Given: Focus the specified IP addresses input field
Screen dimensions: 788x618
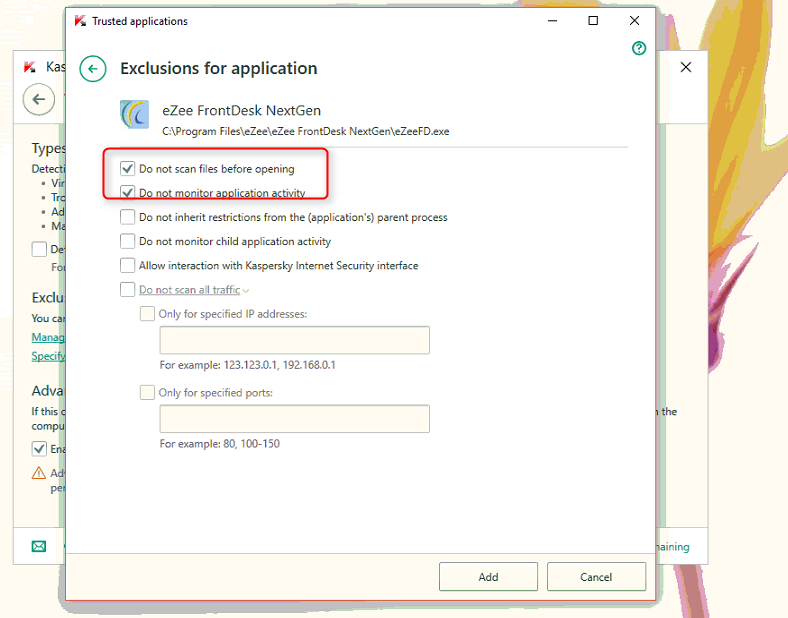Looking at the screenshot, I should (294, 340).
